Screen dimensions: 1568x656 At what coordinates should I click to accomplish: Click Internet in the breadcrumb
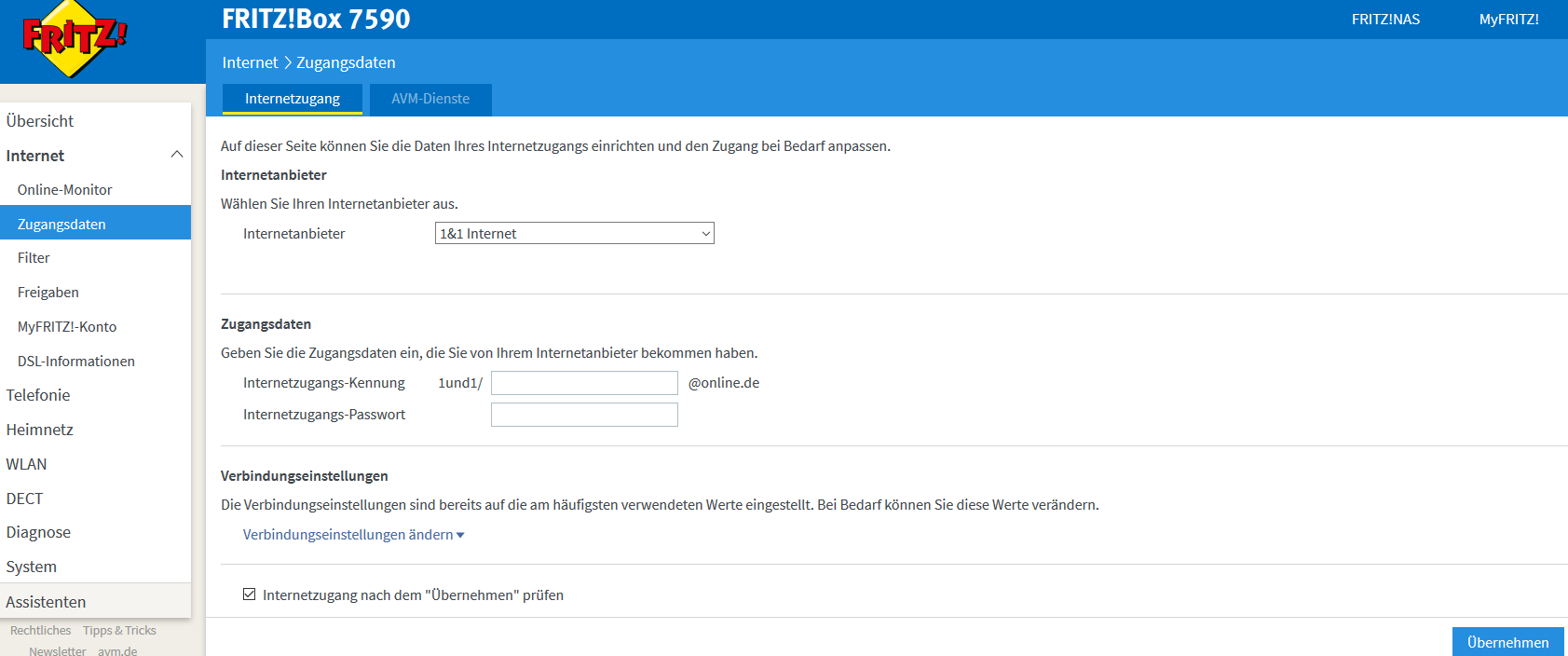click(x=250, y=62)
